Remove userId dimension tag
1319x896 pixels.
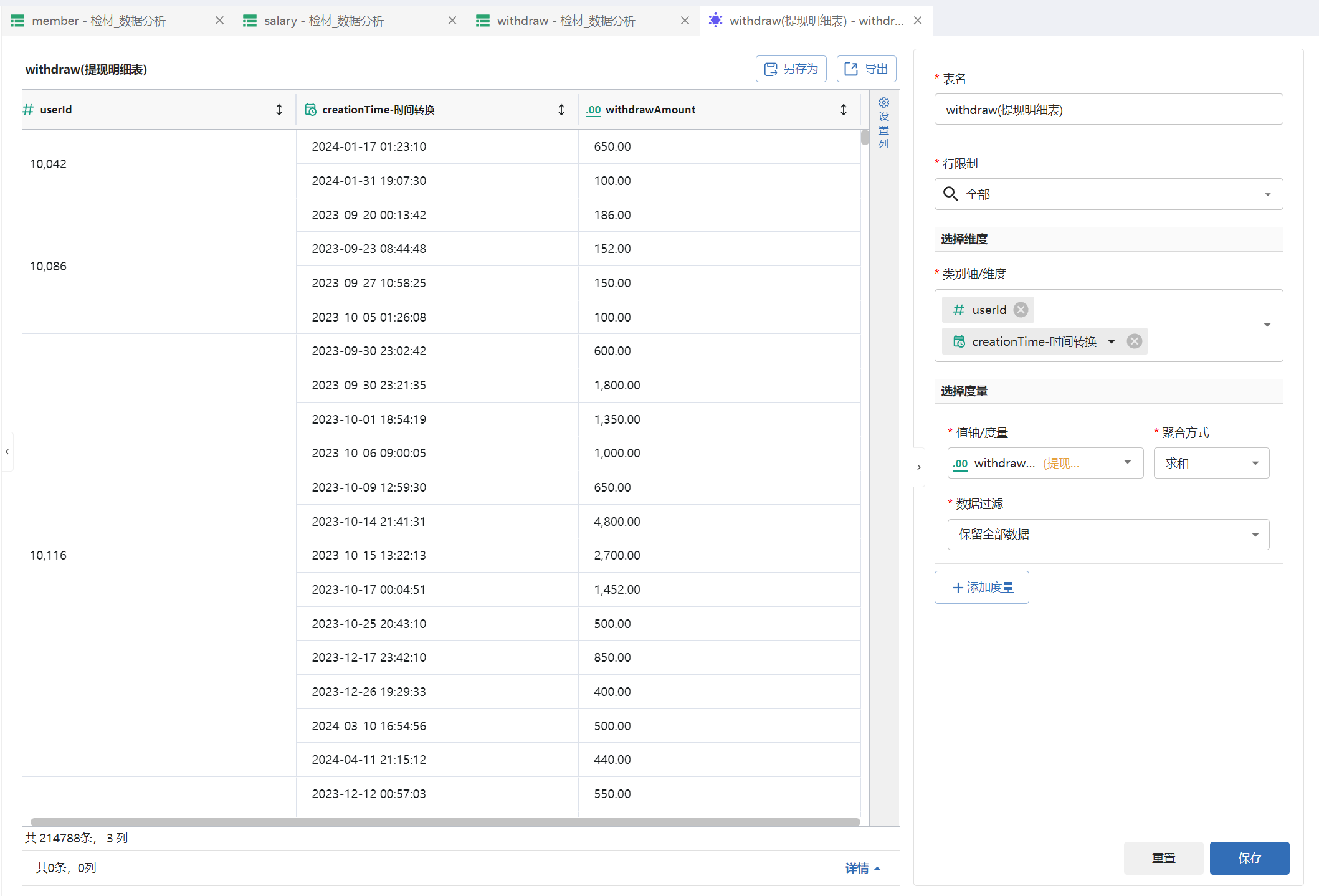click(1021, 310)
